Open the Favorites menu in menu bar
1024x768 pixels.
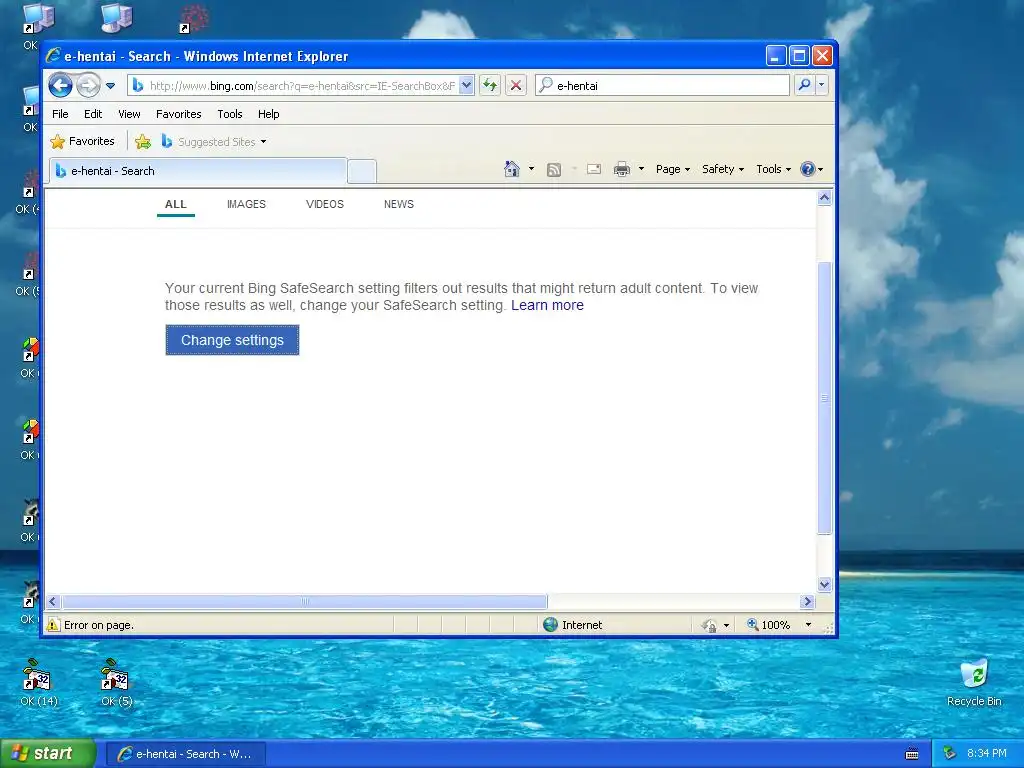pos(178,114)
